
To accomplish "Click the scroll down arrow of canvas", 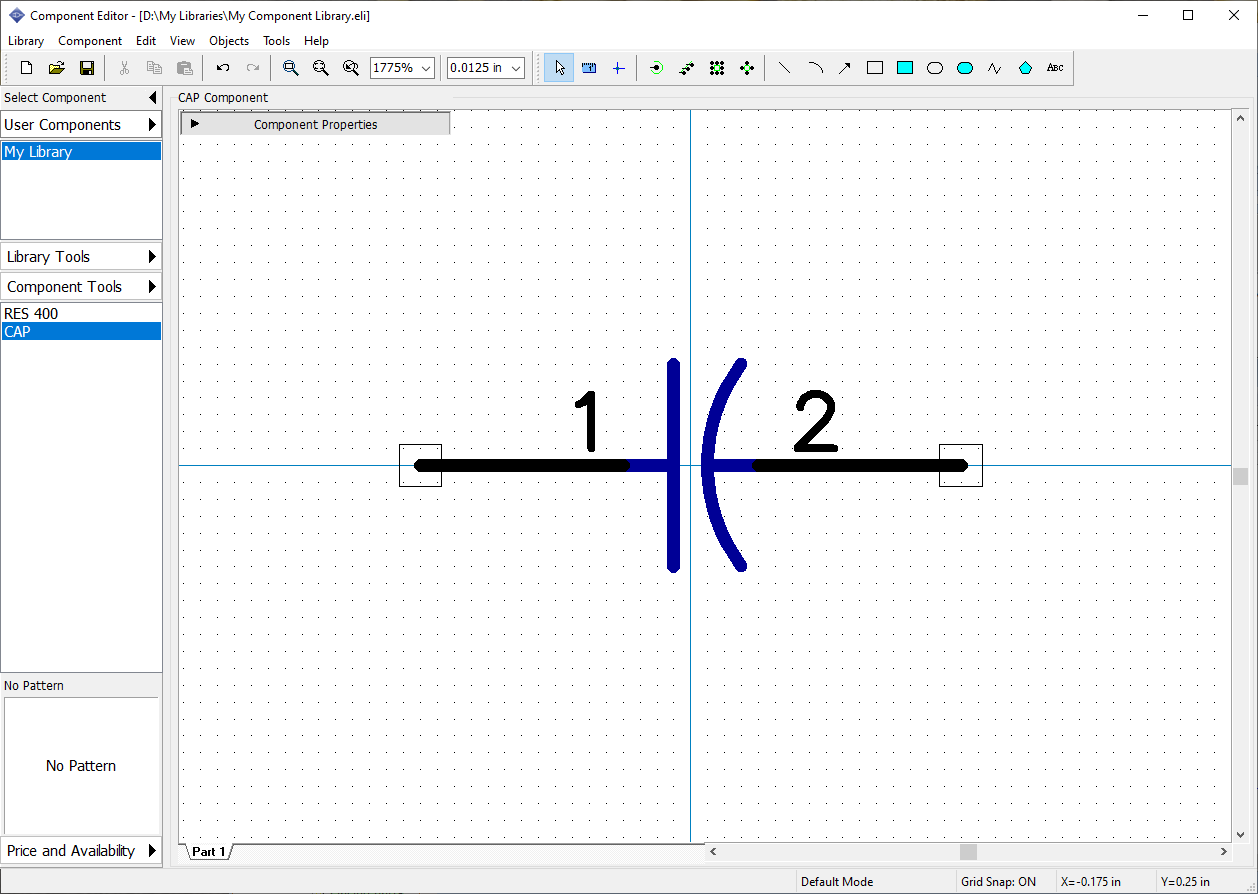I will pos(1240,834).
